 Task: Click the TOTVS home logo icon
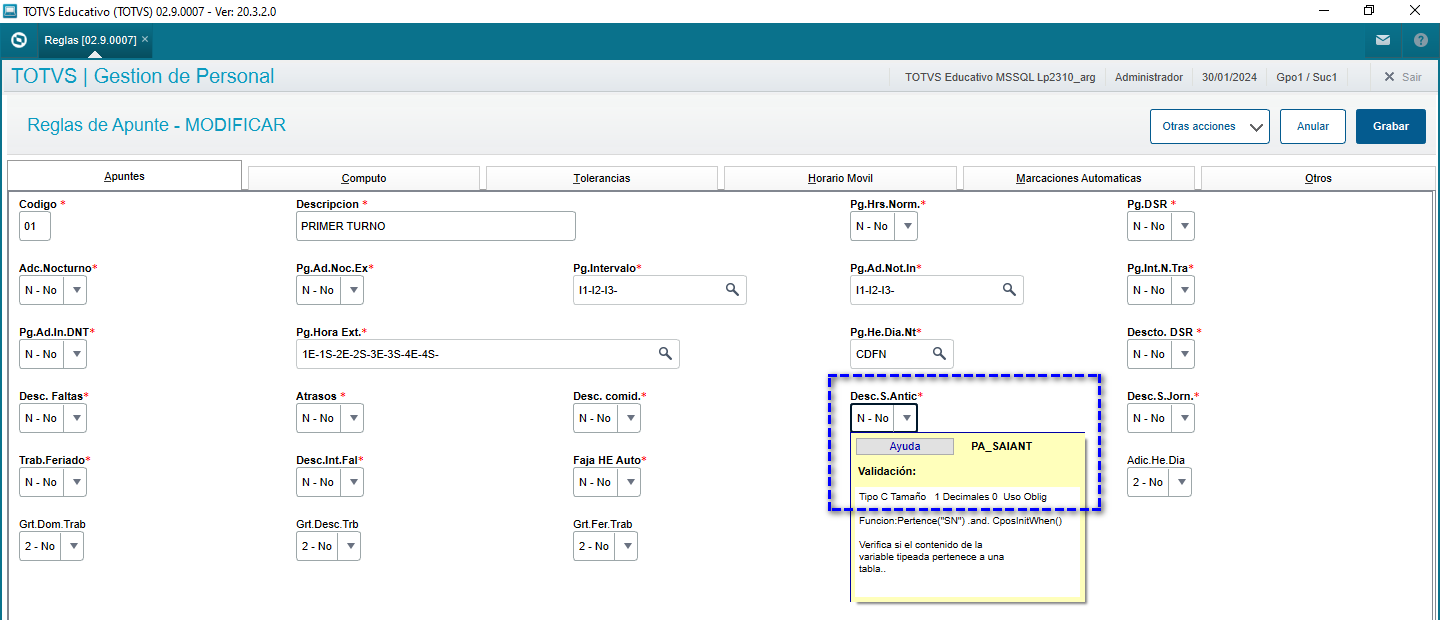18,40
